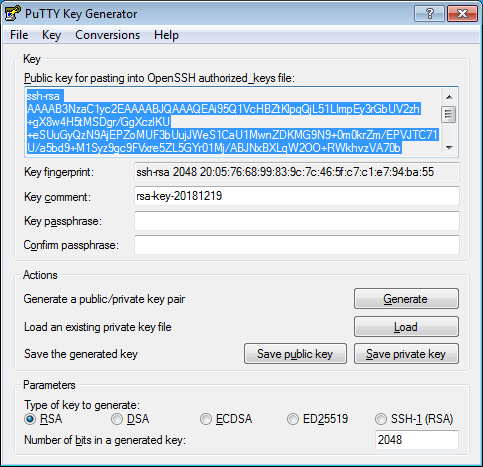Viewport: 483px width, 467px height.
Task: Open the Help menu
Action: pos(166,35)
